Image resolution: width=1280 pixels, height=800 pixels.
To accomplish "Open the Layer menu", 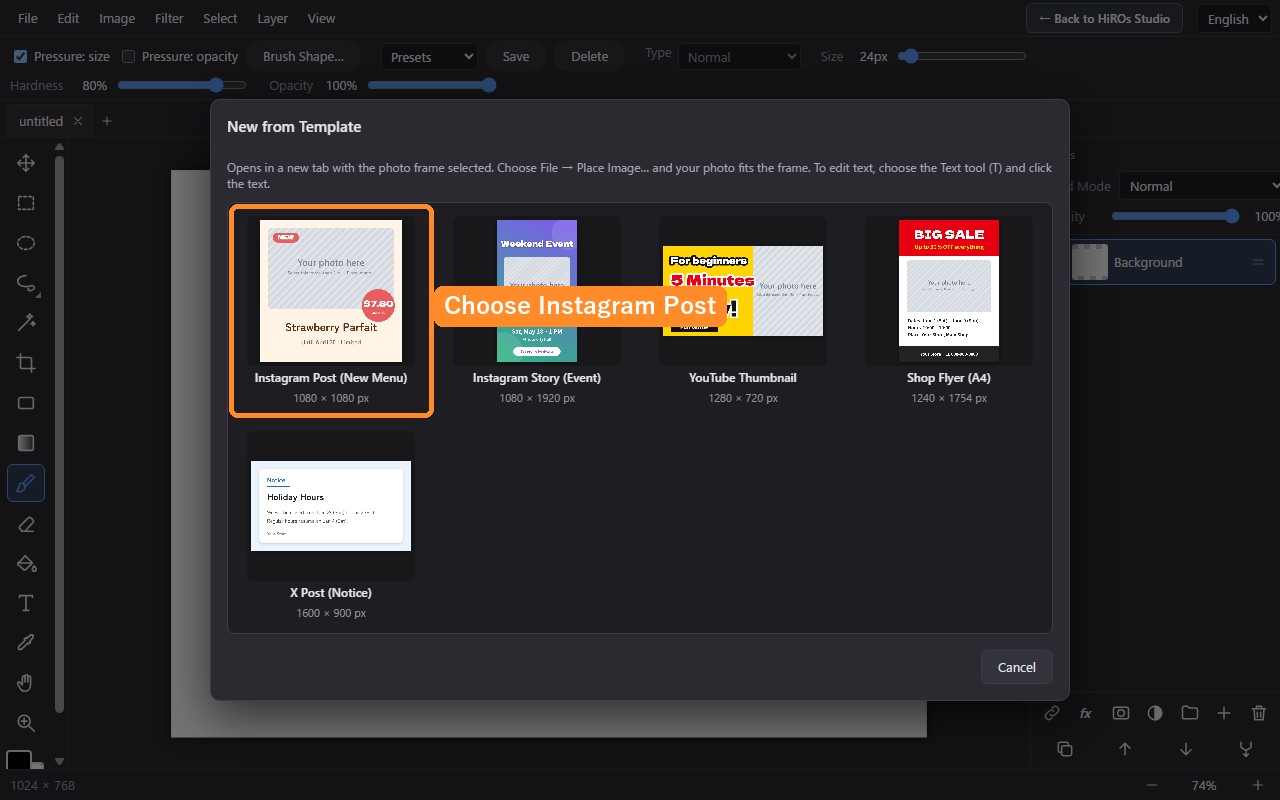I will click(x=272, y=18).
